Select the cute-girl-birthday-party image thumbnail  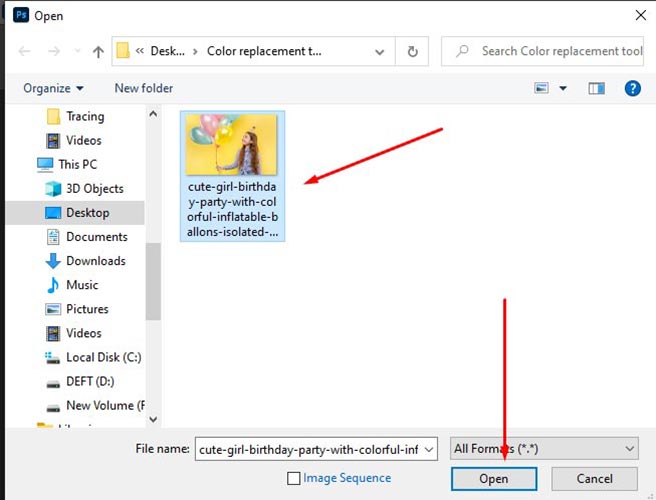[231, 145]
